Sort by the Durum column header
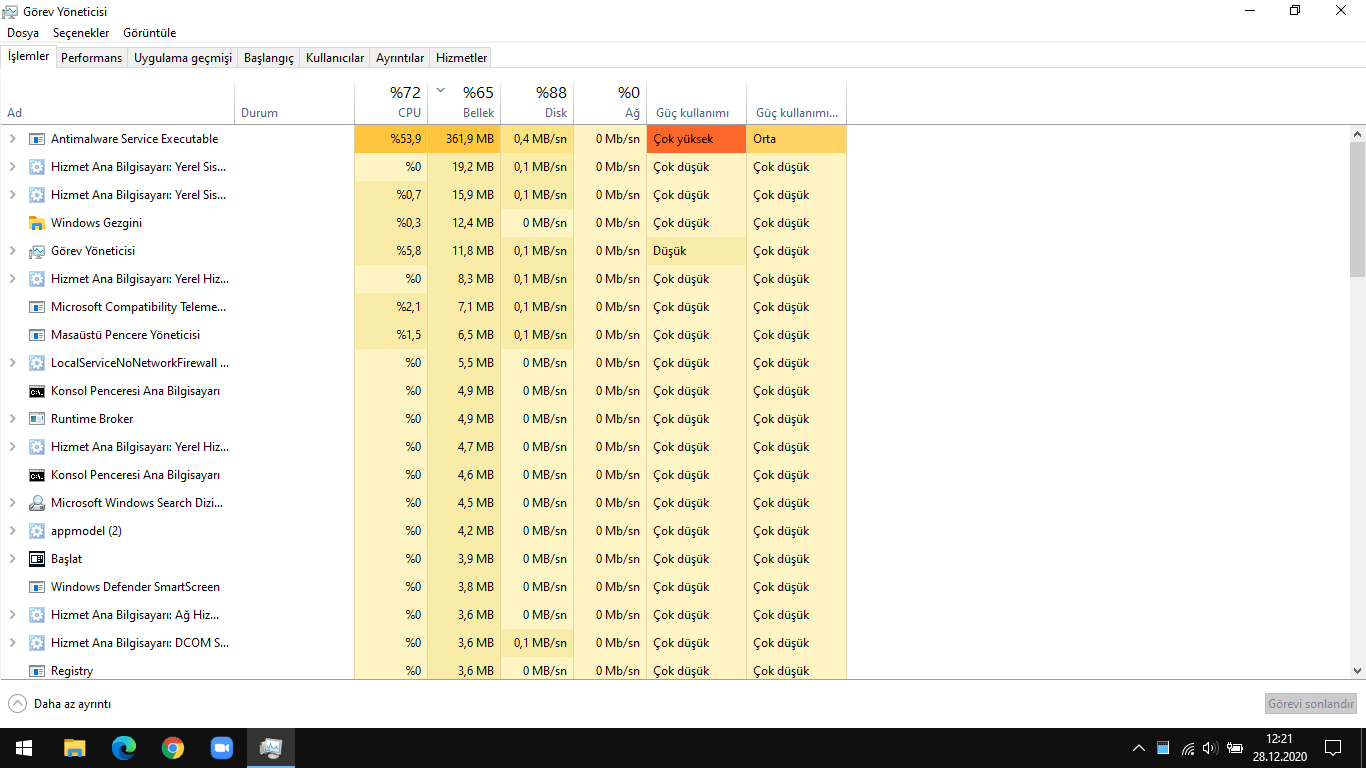Image resolution: width=1366 pixels, height=768 pixels. coord(295,103)
